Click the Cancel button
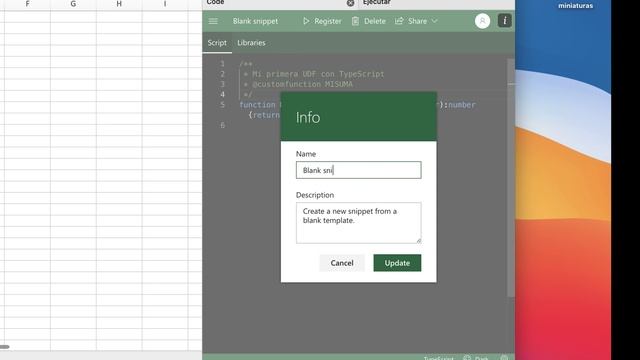The image size is (640, 360). 342,263
